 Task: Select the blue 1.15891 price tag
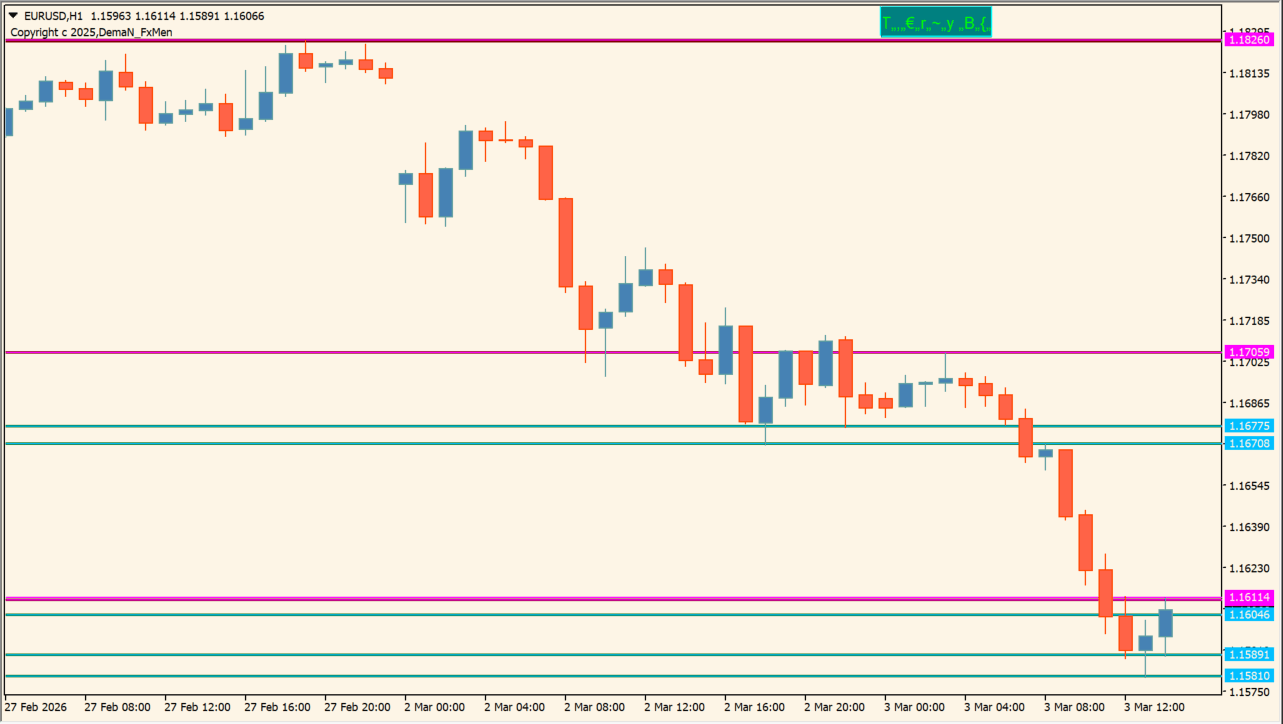(x=1249, y=655)
